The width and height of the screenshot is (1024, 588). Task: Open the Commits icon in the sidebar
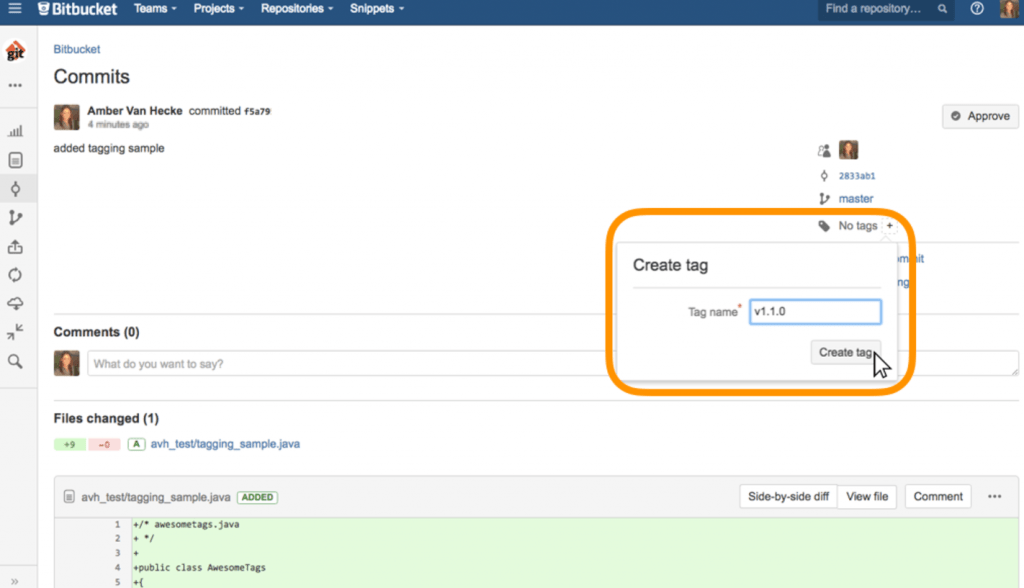tap(15, 188)
